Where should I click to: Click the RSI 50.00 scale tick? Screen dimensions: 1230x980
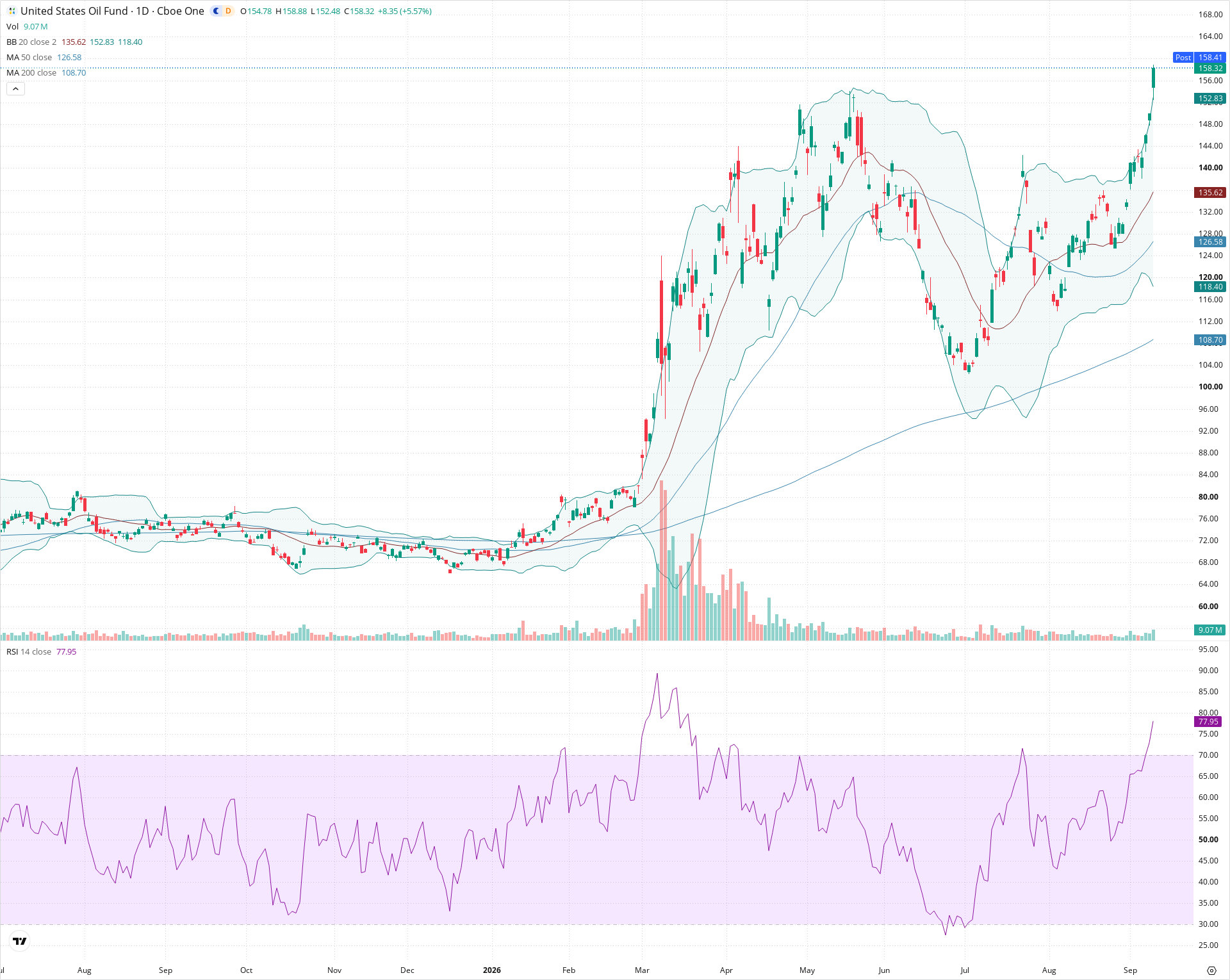(1208, 839)
